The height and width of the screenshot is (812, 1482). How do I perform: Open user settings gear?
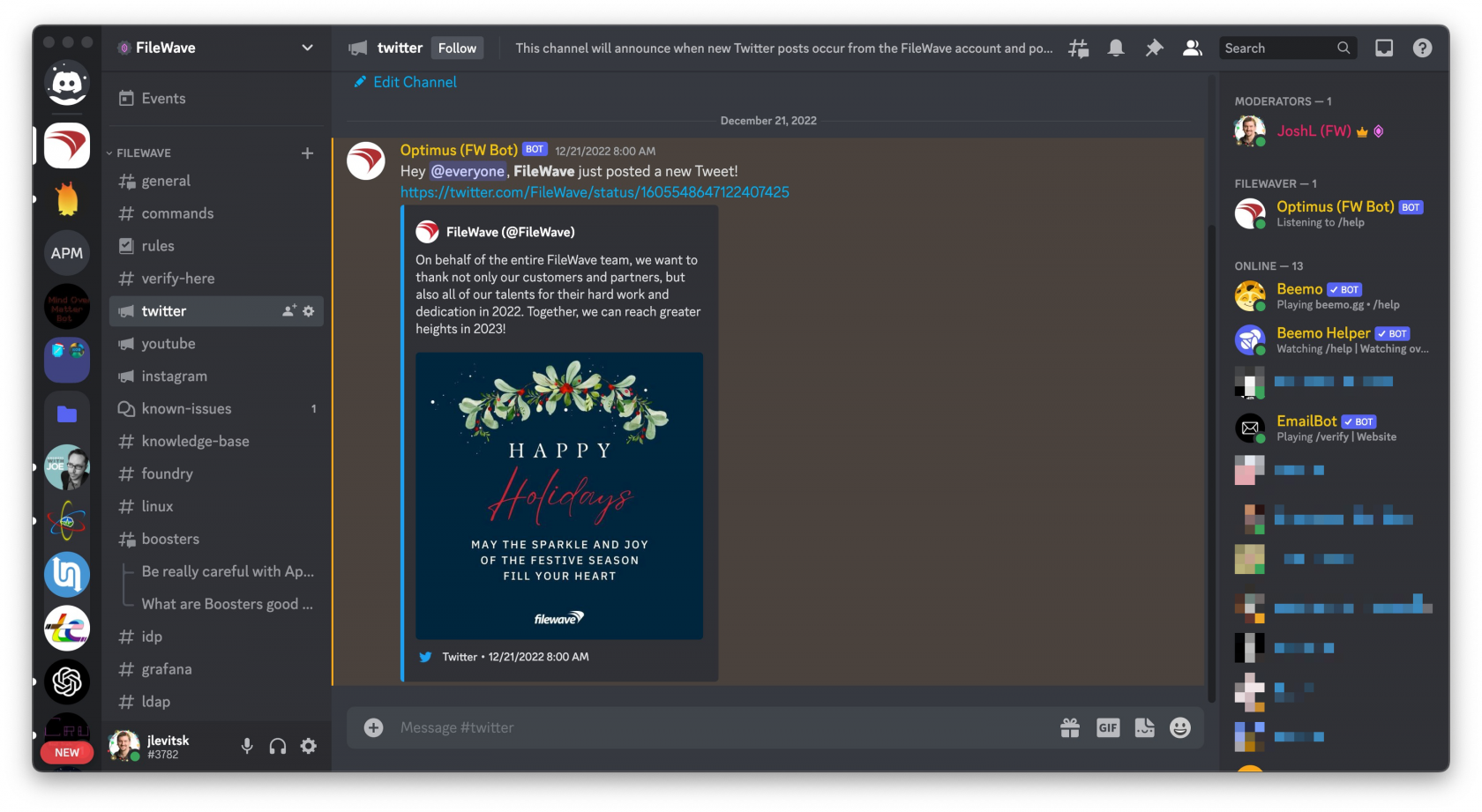(x=309, y=746)
